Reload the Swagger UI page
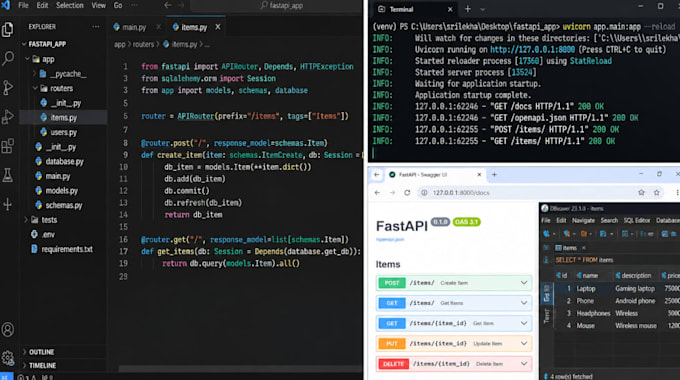This screenshot has width=680, height=380. 407,193
